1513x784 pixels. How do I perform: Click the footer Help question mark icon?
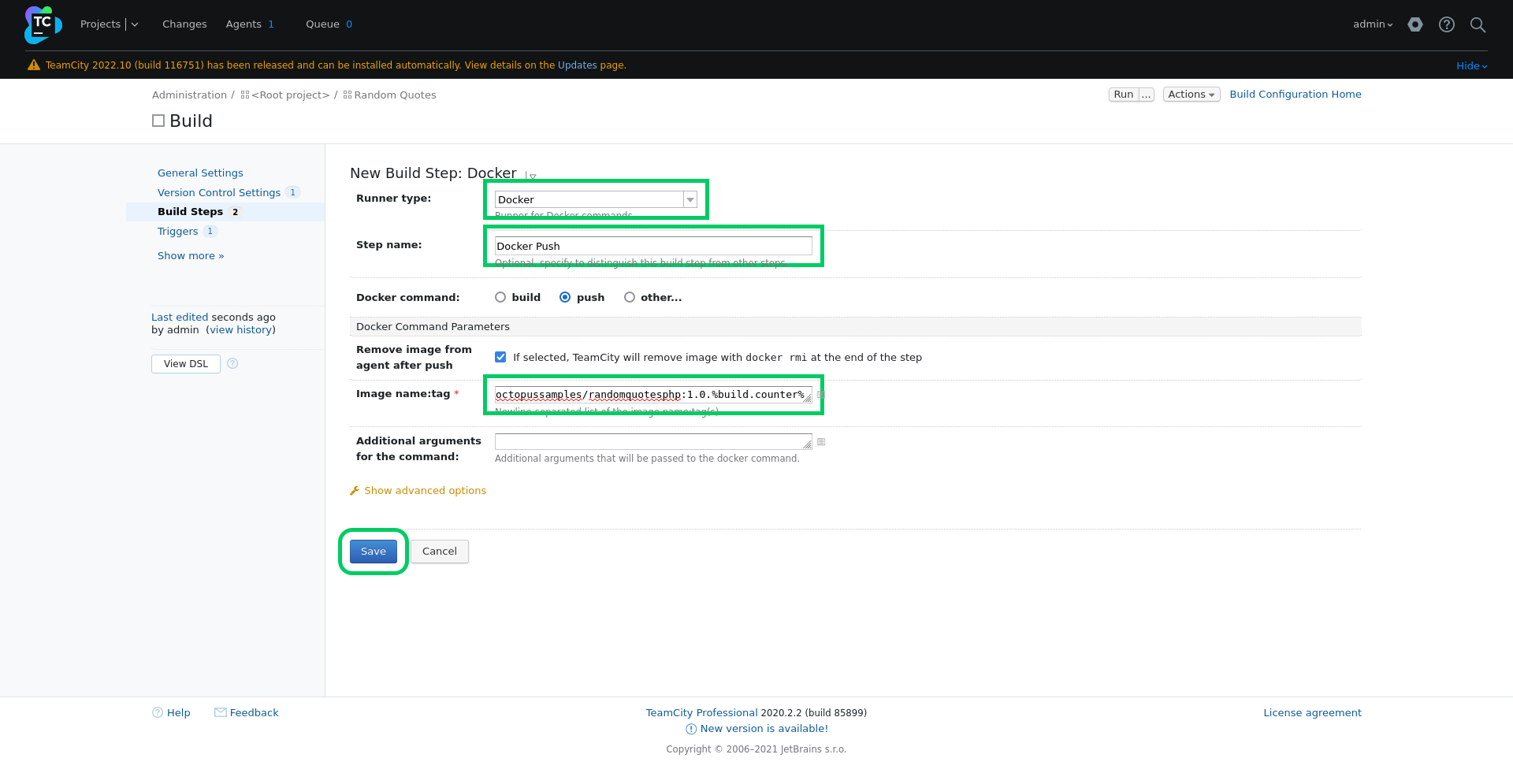click(x=158, y=712)
